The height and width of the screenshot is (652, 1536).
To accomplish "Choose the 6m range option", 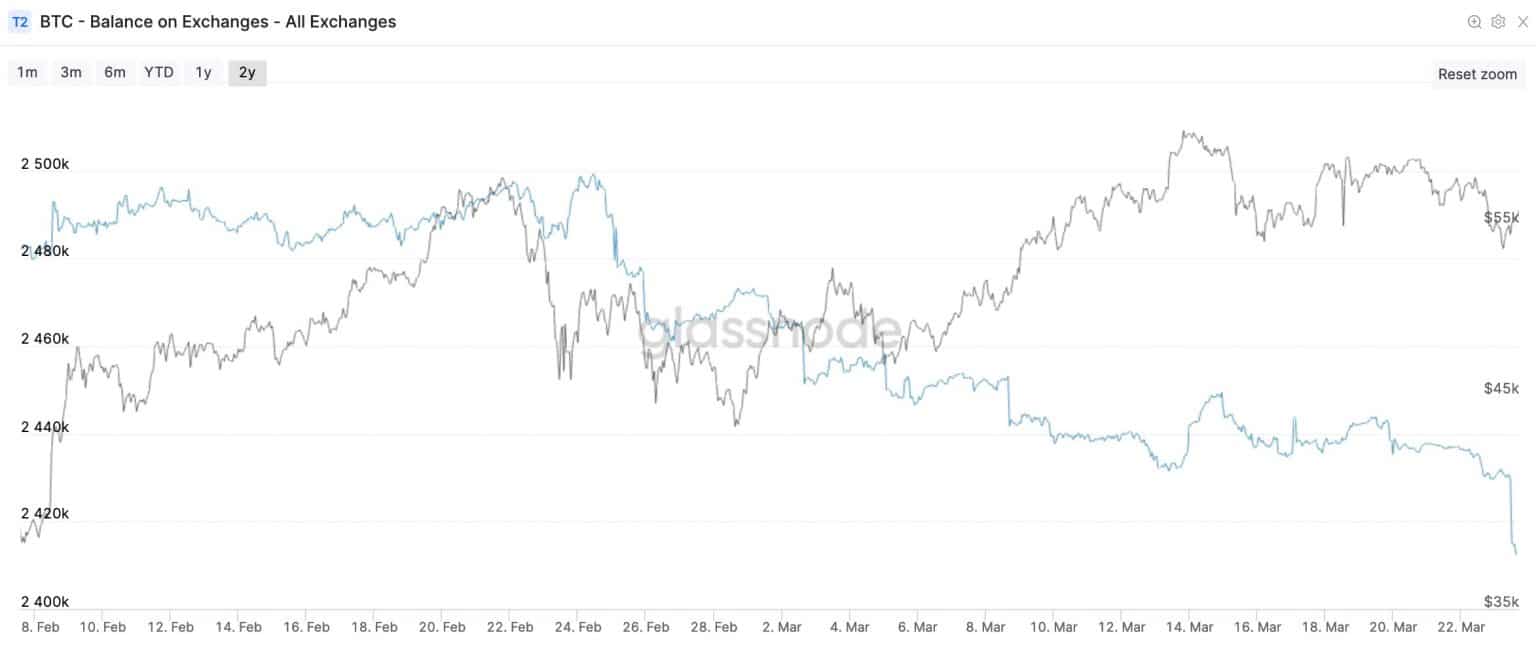I will (115, 72).
